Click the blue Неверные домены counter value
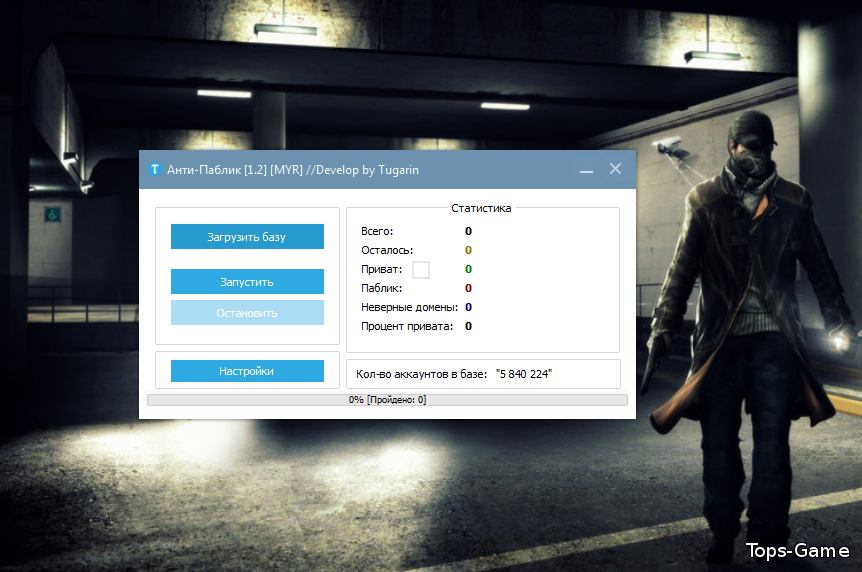This screenshot has height=572, width=862. [468, 307]
